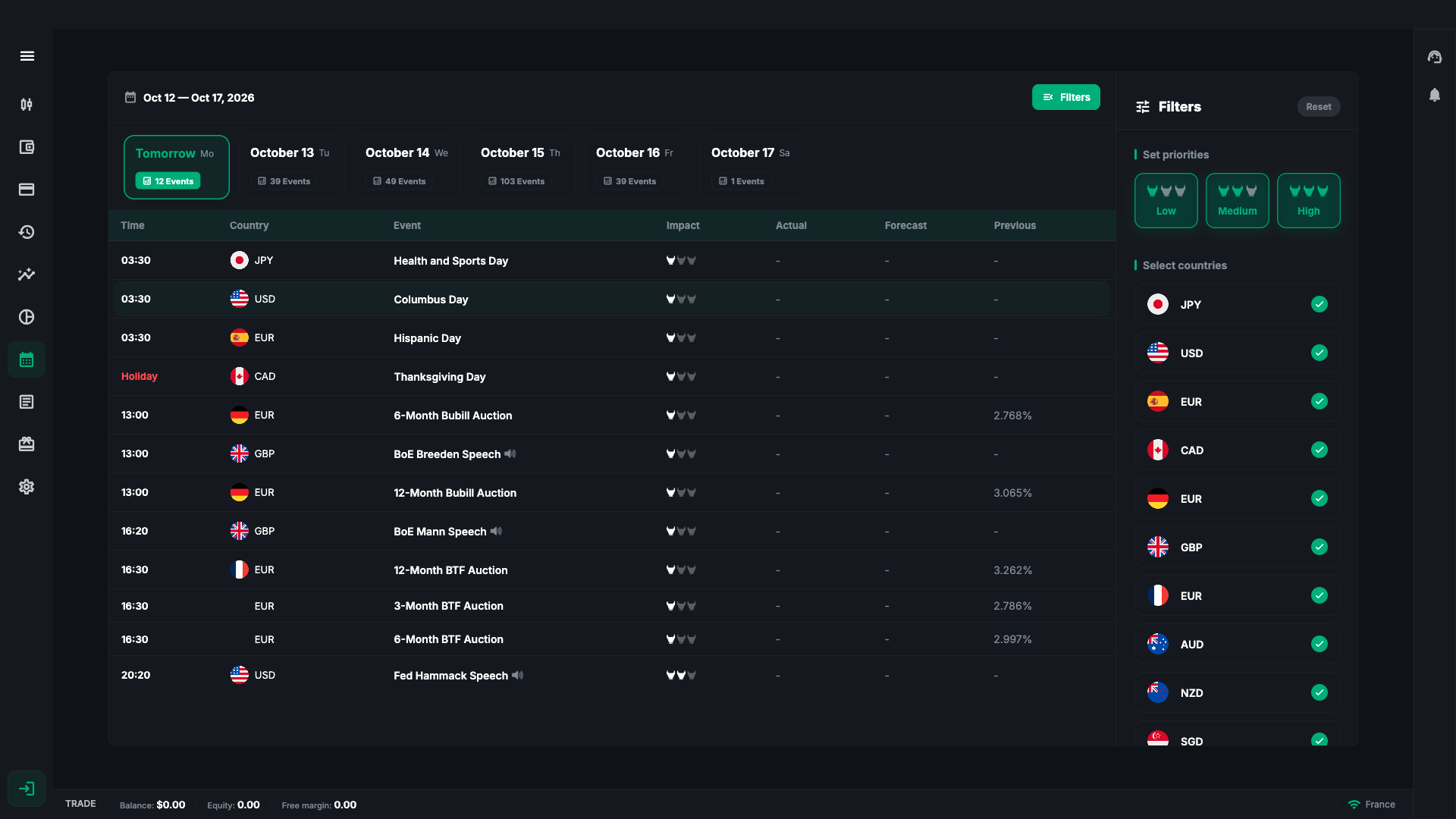Open the wallet sidebar icon
Image resolution: width=1456 pixels, height=819 pixels.
[27, 147]
